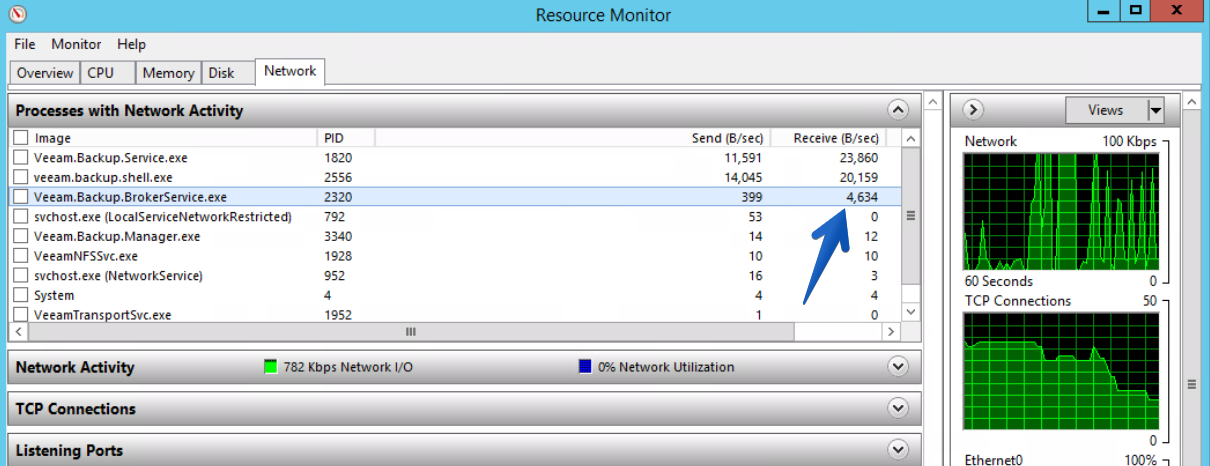Open the File menu
This screenshot has width=1210, height=466.
(x=25, y=44)
